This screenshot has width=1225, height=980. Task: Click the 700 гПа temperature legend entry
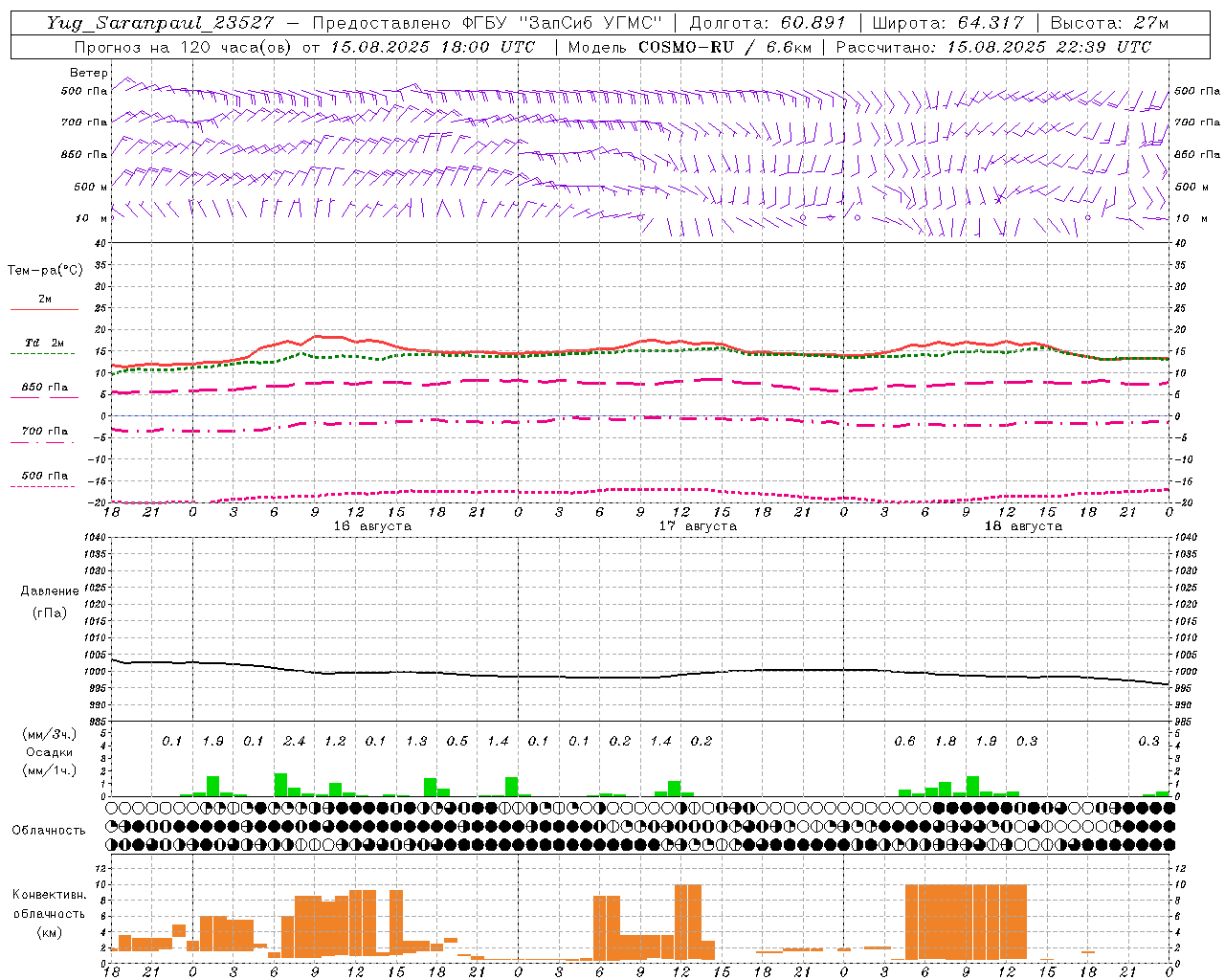coord(45,432)
